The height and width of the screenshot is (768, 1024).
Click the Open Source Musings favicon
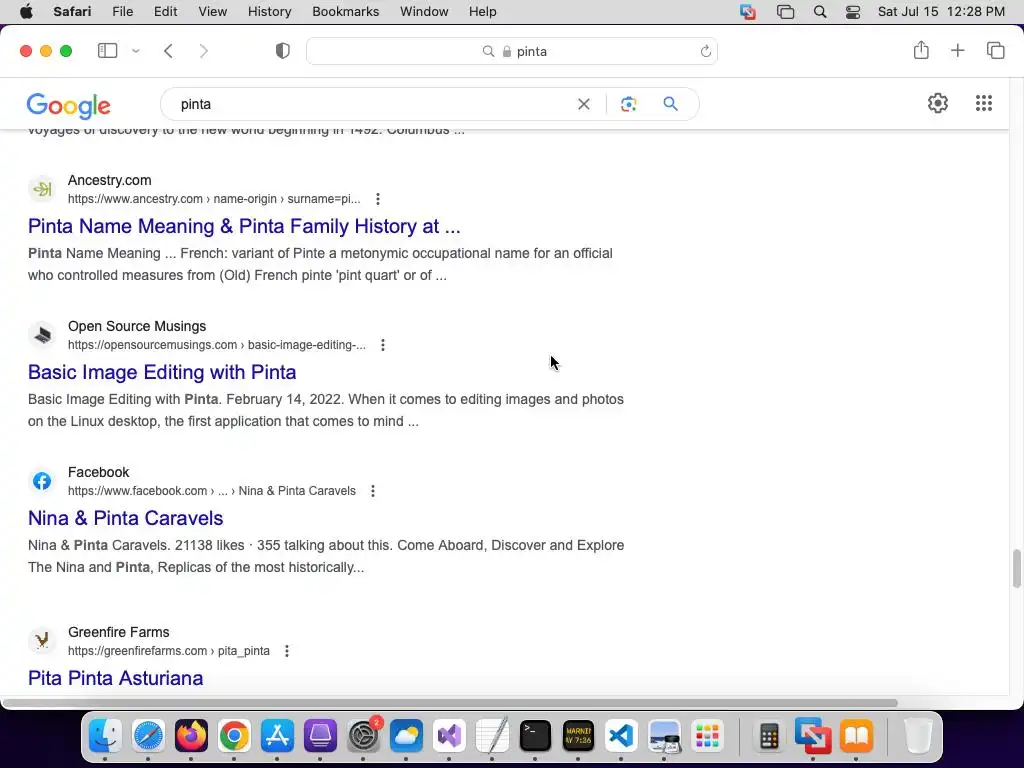[42, 335]
